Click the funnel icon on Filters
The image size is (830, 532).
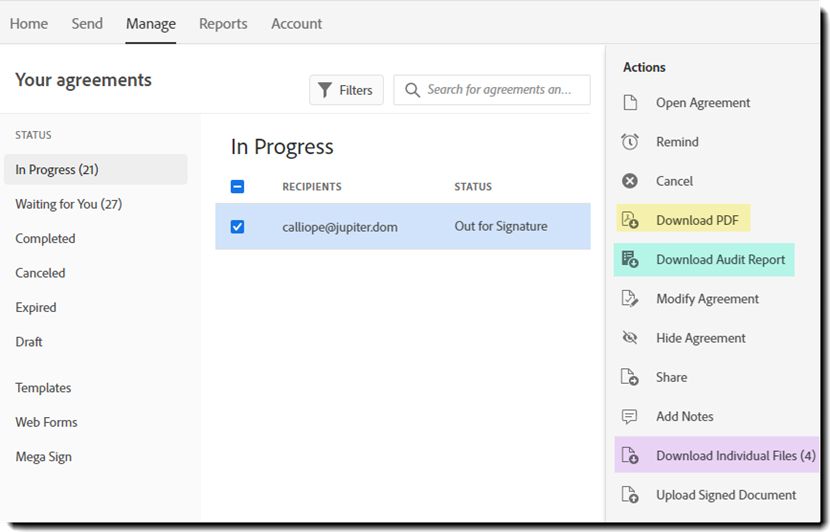point(325,90)
